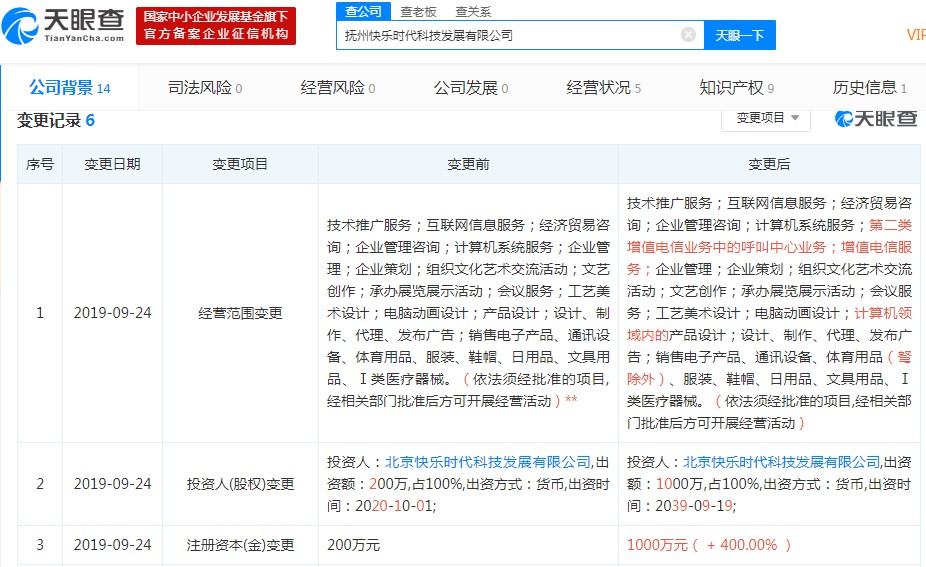
Task: Open the 历史信息 tab
Action: pyautogui.click(x=869, y=88)
